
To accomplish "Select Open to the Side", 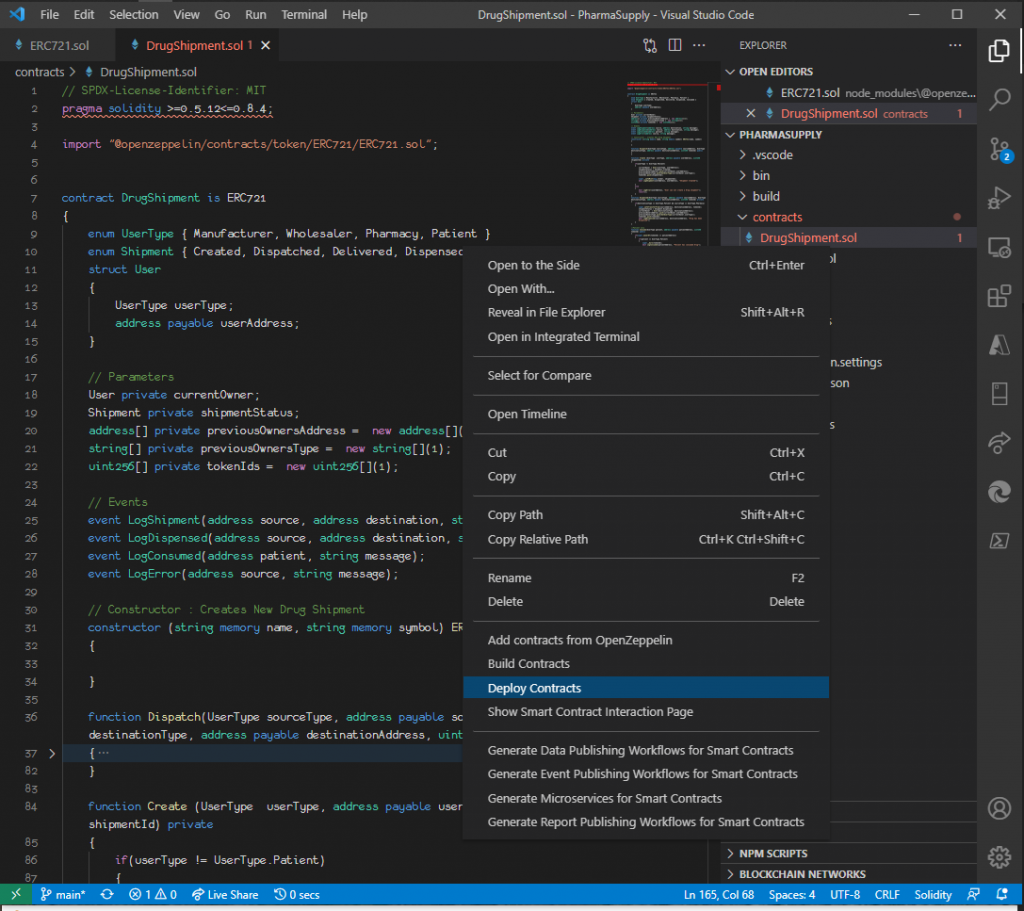I will click(x=646, y=265).
